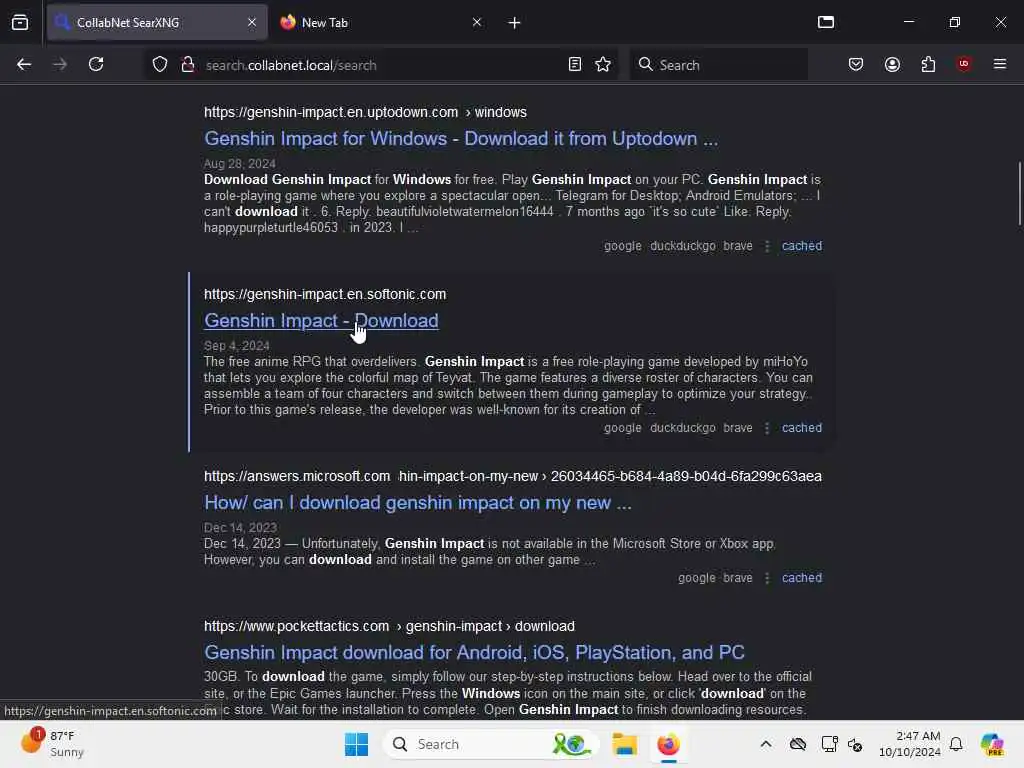Open Firefox tracking protection shield
Image resolution: width=1024 pixels, height=768 pixels.
coord(160,65)
